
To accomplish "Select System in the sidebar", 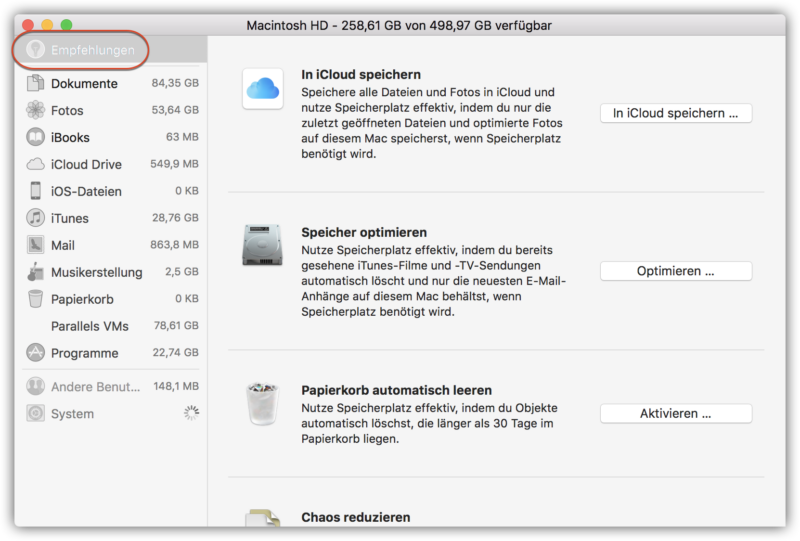I will 111,413.
